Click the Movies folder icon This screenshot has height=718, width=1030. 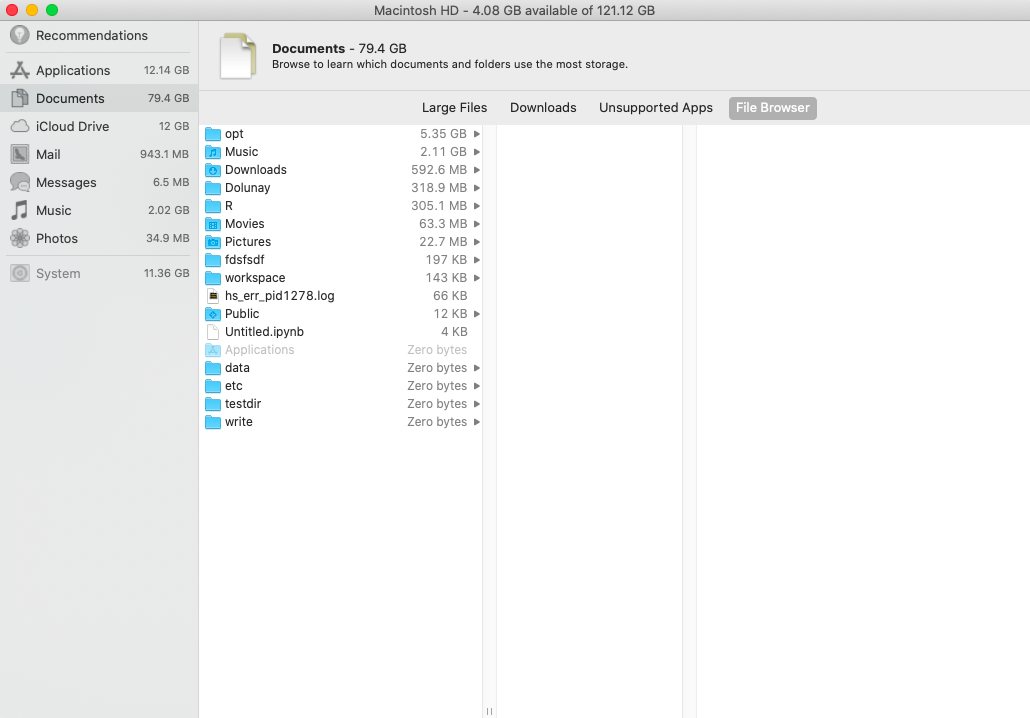point(213,224)
